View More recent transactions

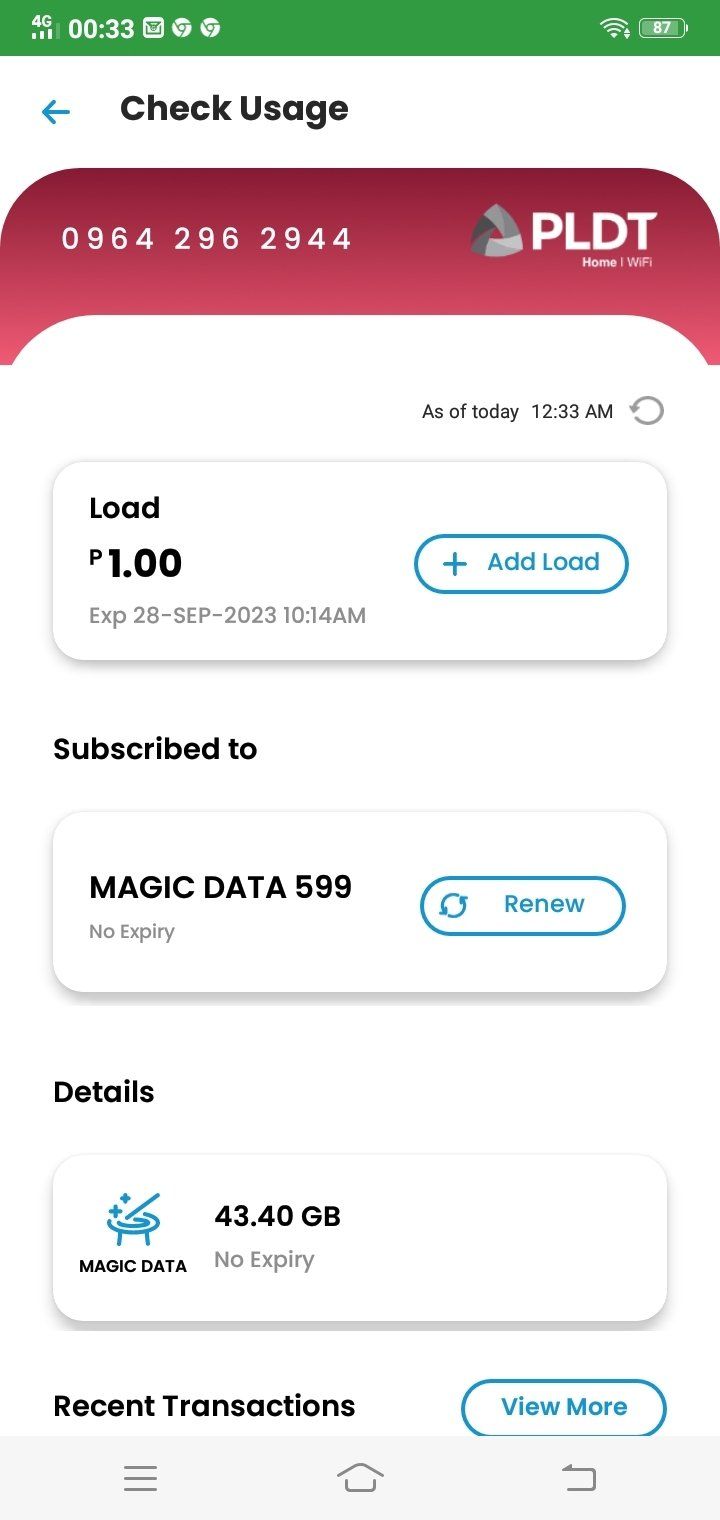(563, 1407)
